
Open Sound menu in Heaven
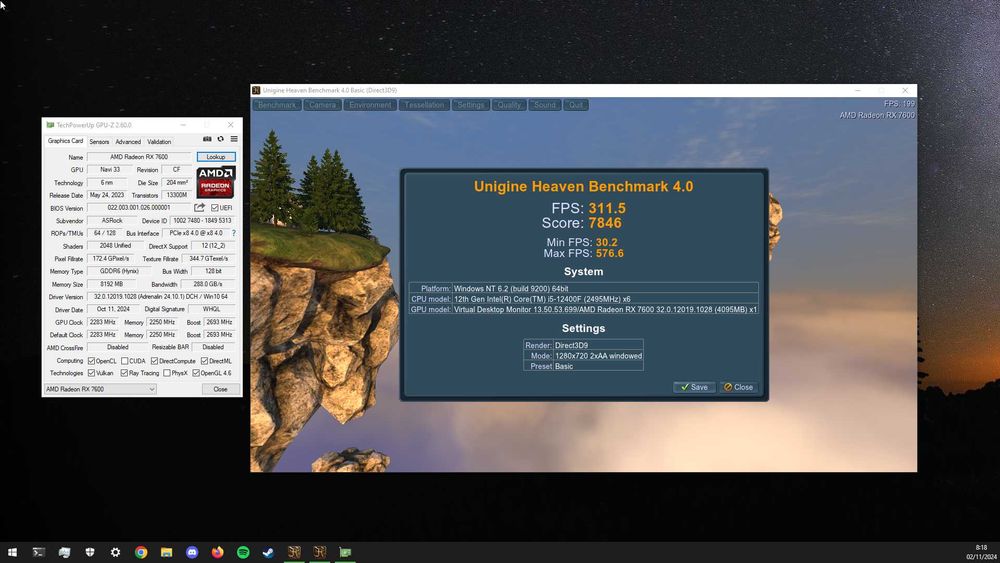tap(545, 105)
